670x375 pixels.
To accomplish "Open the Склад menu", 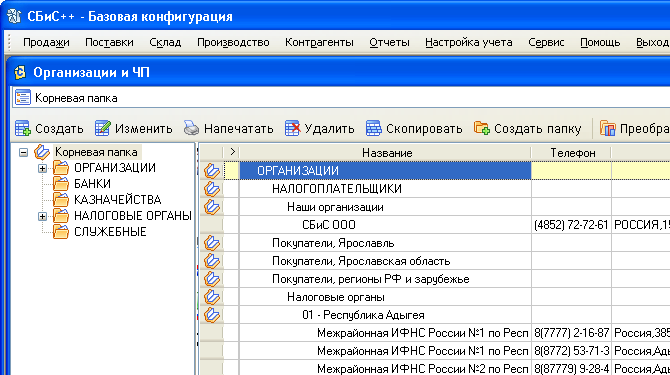I will [x=165, y=42].
